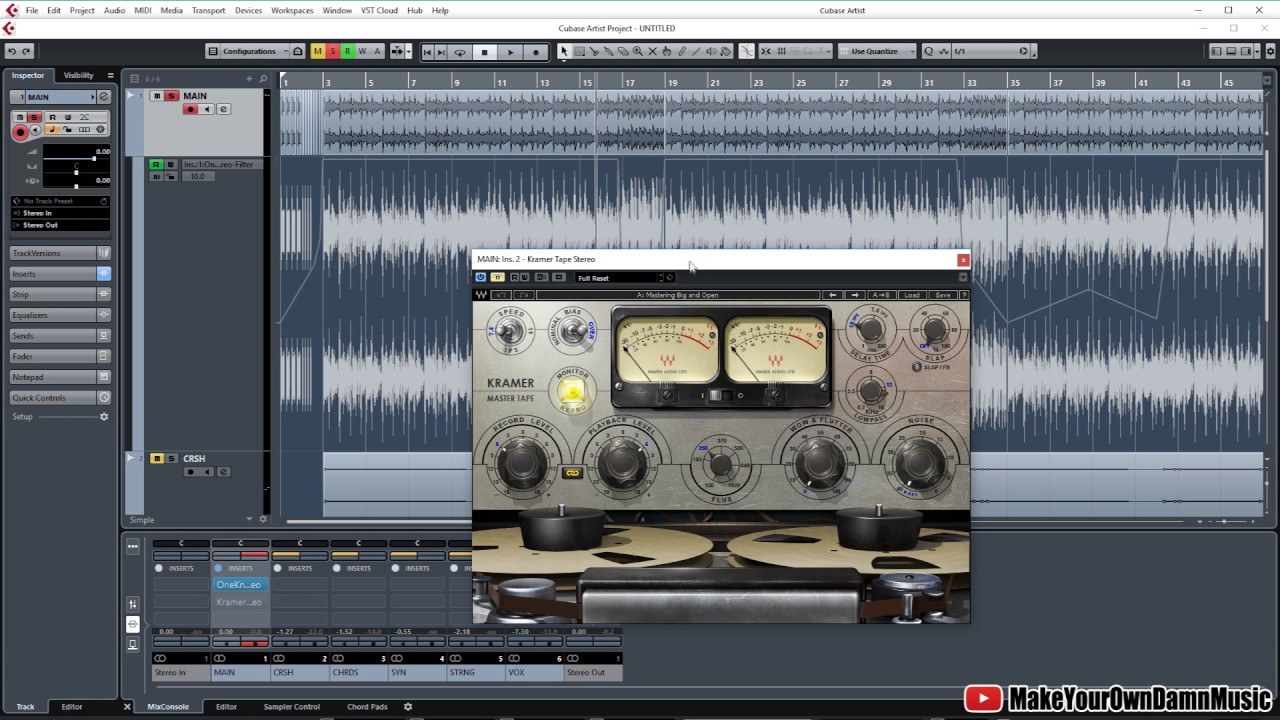
Task: Toggle Record Enable on MAIN track header
Action: pyautogui.click(x=190, y=109)
